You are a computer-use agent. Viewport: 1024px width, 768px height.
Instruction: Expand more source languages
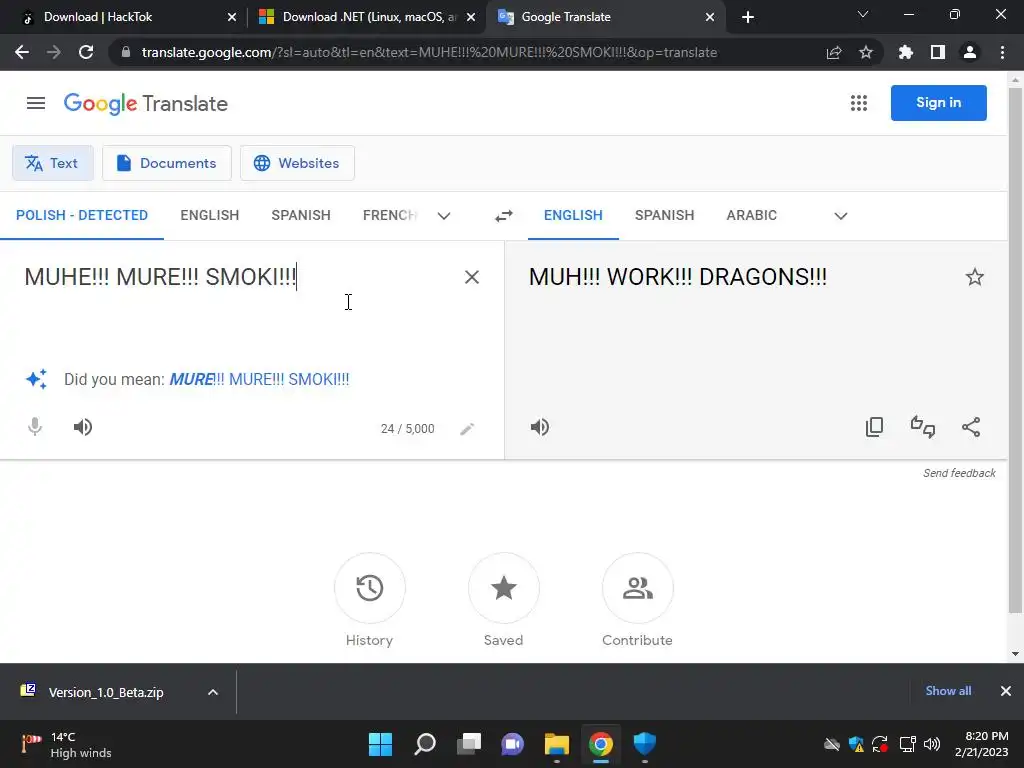click(444, 216)
